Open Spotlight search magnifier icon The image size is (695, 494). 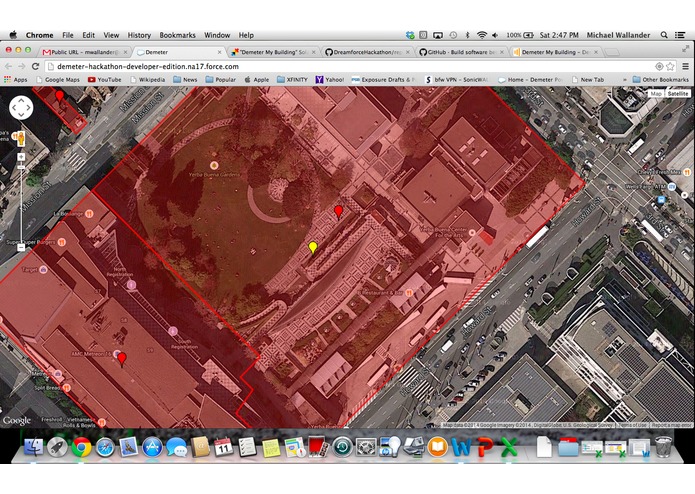tap(664, 35)
